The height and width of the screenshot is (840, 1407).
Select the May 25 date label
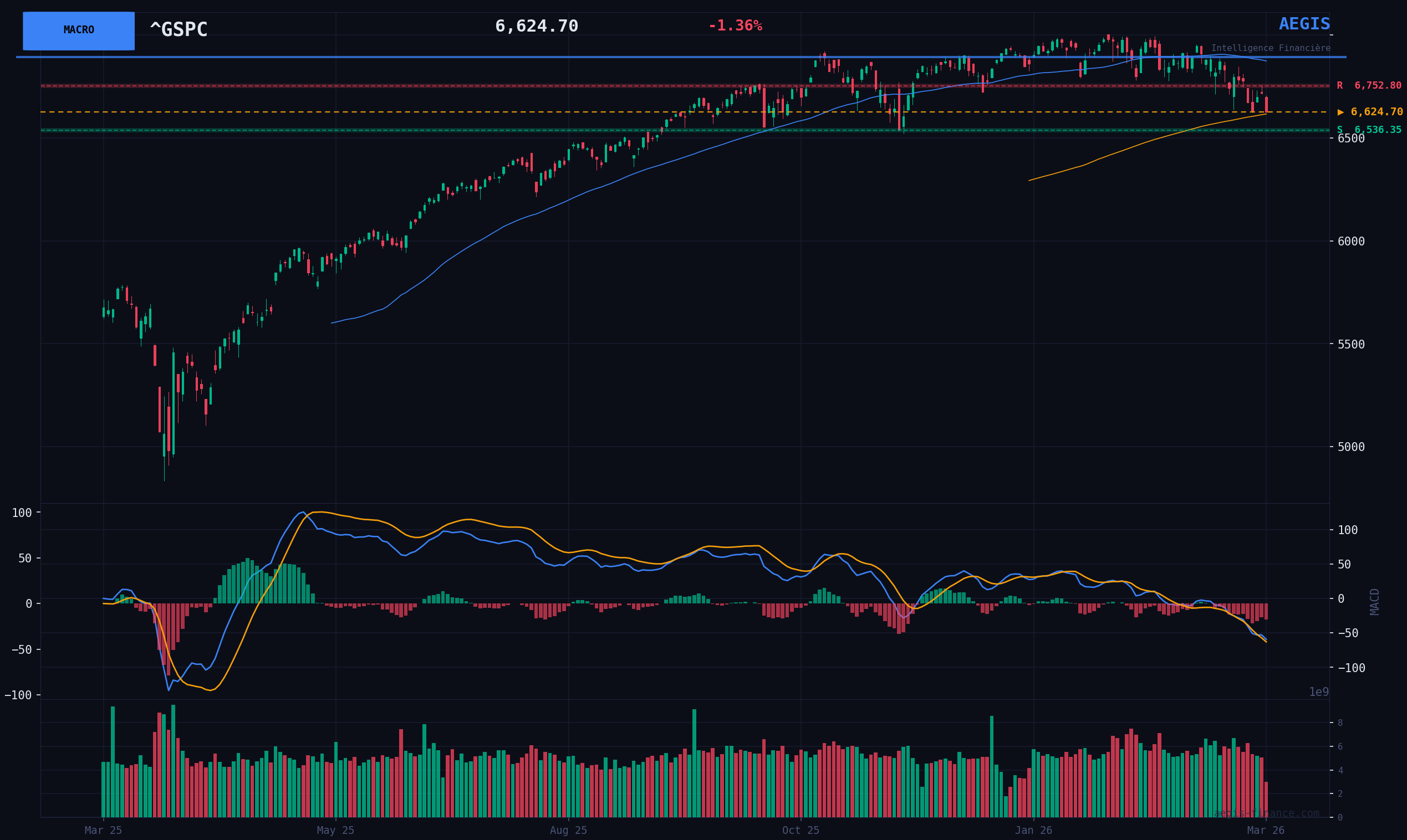pos(335,831)
